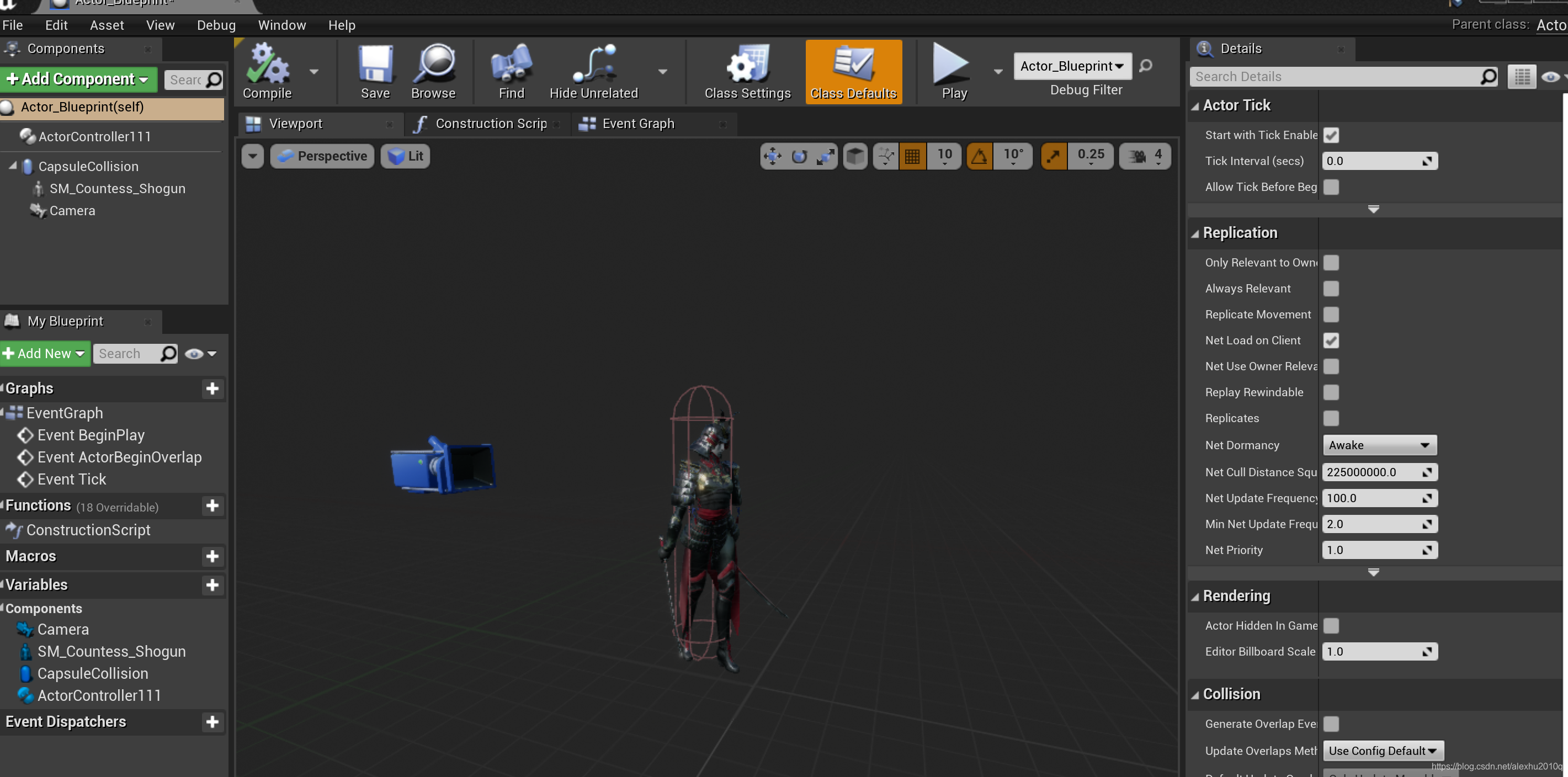
Task: Toggle scale snapping icon
Action: point(1054,156)
